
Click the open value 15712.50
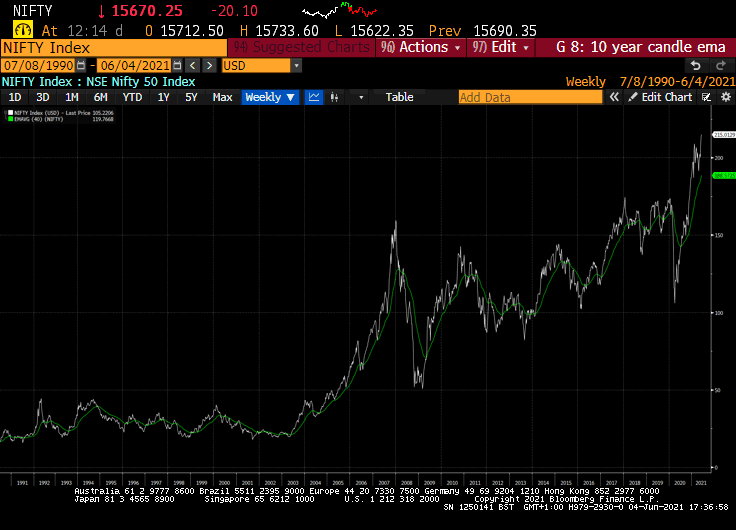click(192, 31)
